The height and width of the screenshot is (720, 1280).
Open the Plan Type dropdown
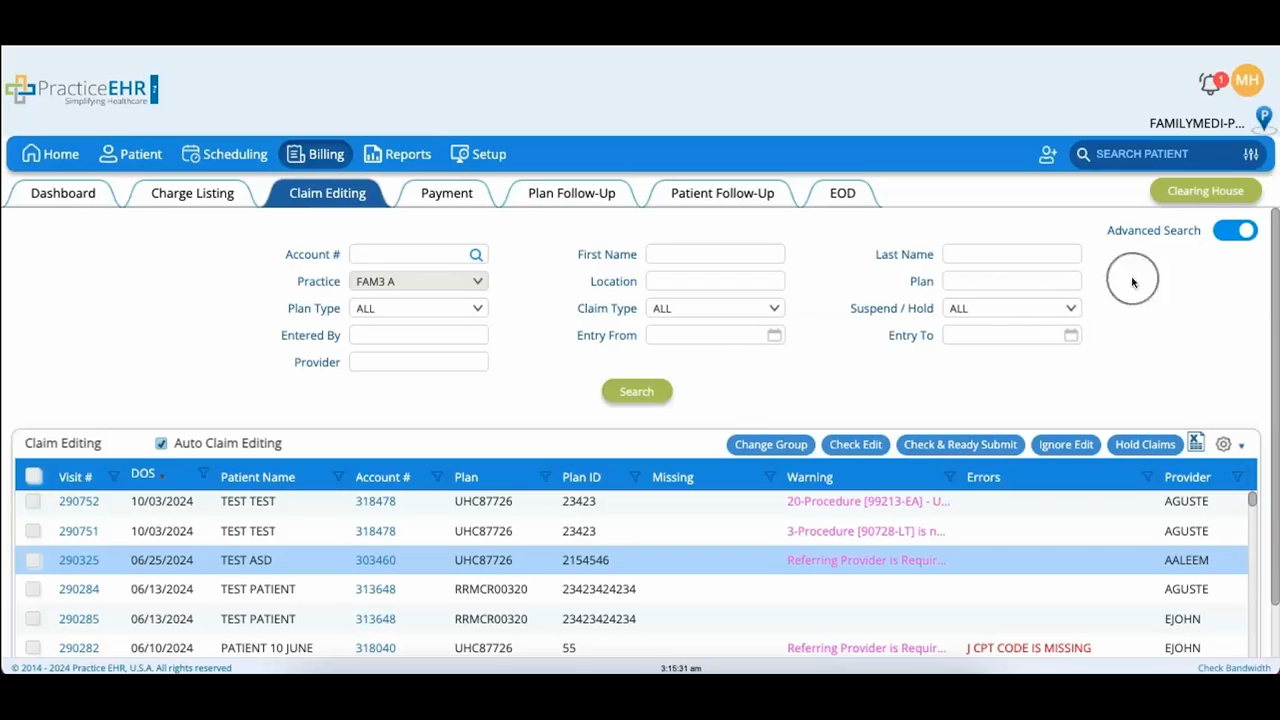point(419,309)
